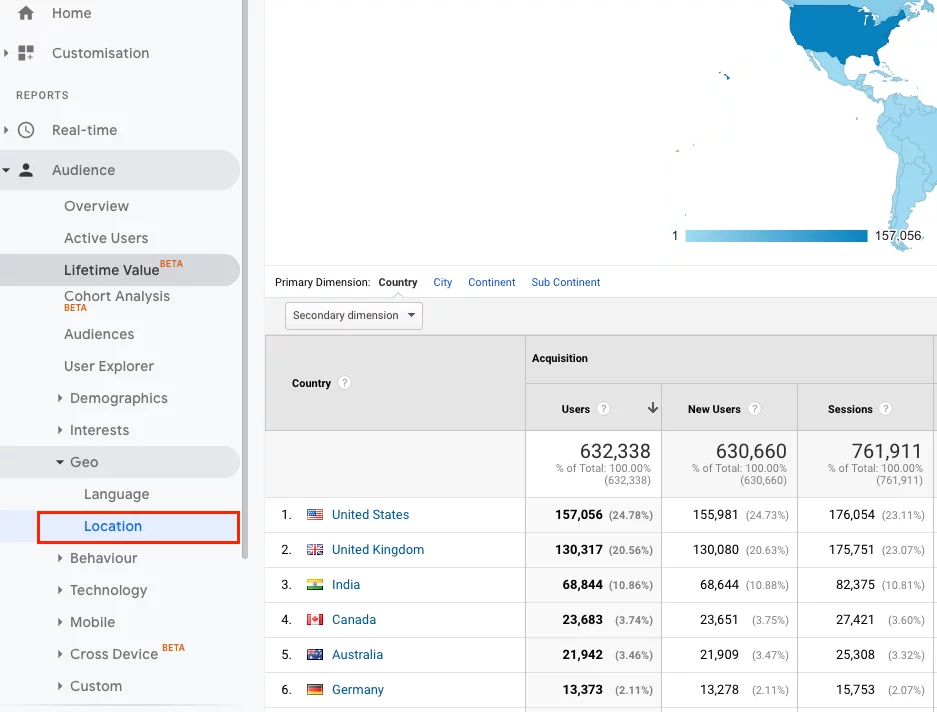Click the United States flag icon
Image resolution: width=937 pixels, height=712 pixels.
tap(313, 514)
